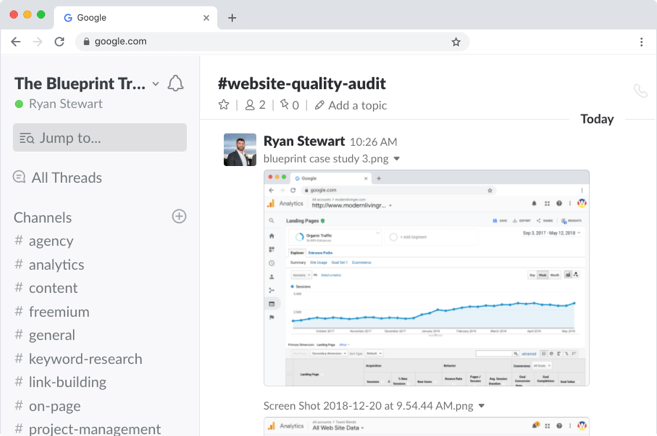This screenshot has width=657, height=436.
Task: Open Ryan Stewart's avatar in the message
Action: coord(240,150)
